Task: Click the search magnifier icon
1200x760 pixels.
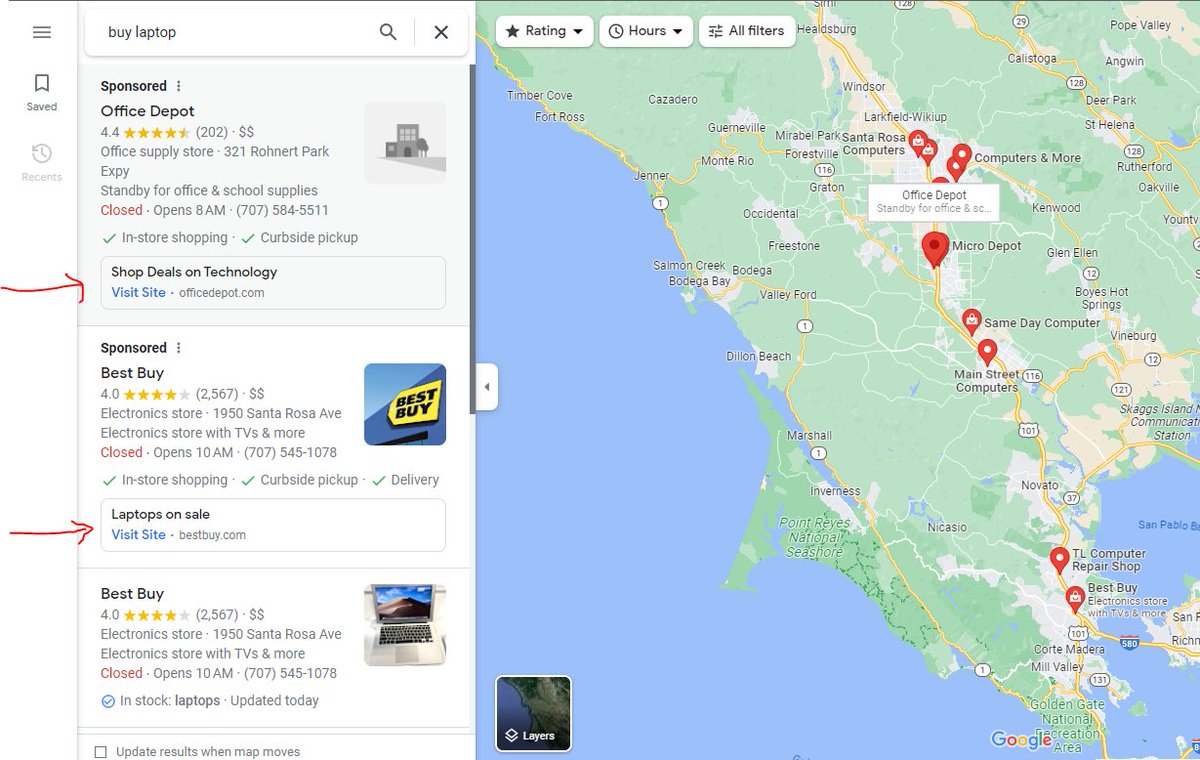Action: 387,31
